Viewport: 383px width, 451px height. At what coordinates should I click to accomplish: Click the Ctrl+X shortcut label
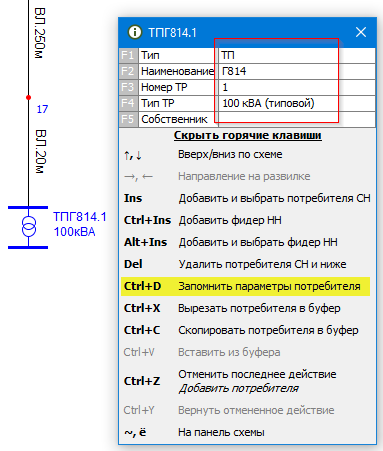(x=142, y=308)
